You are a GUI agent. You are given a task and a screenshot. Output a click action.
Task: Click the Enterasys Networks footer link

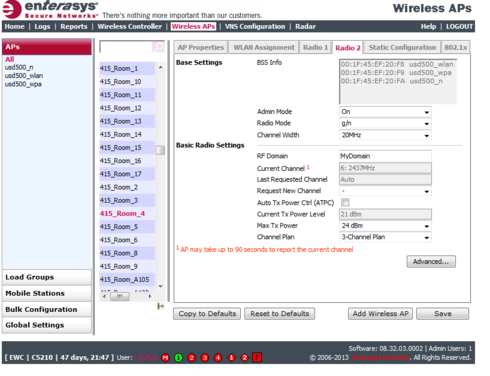(381, 358)
